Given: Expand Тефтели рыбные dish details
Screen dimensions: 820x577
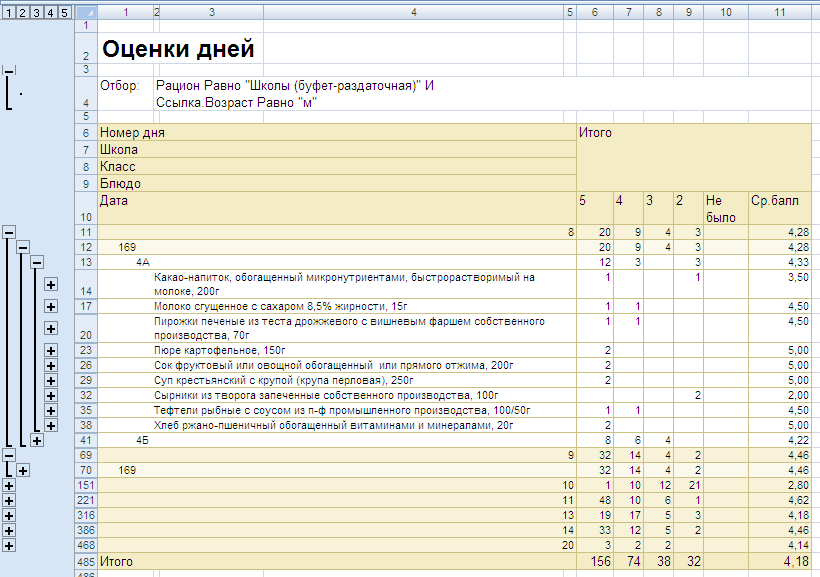Looking at the screenshot, I should 51,411.
